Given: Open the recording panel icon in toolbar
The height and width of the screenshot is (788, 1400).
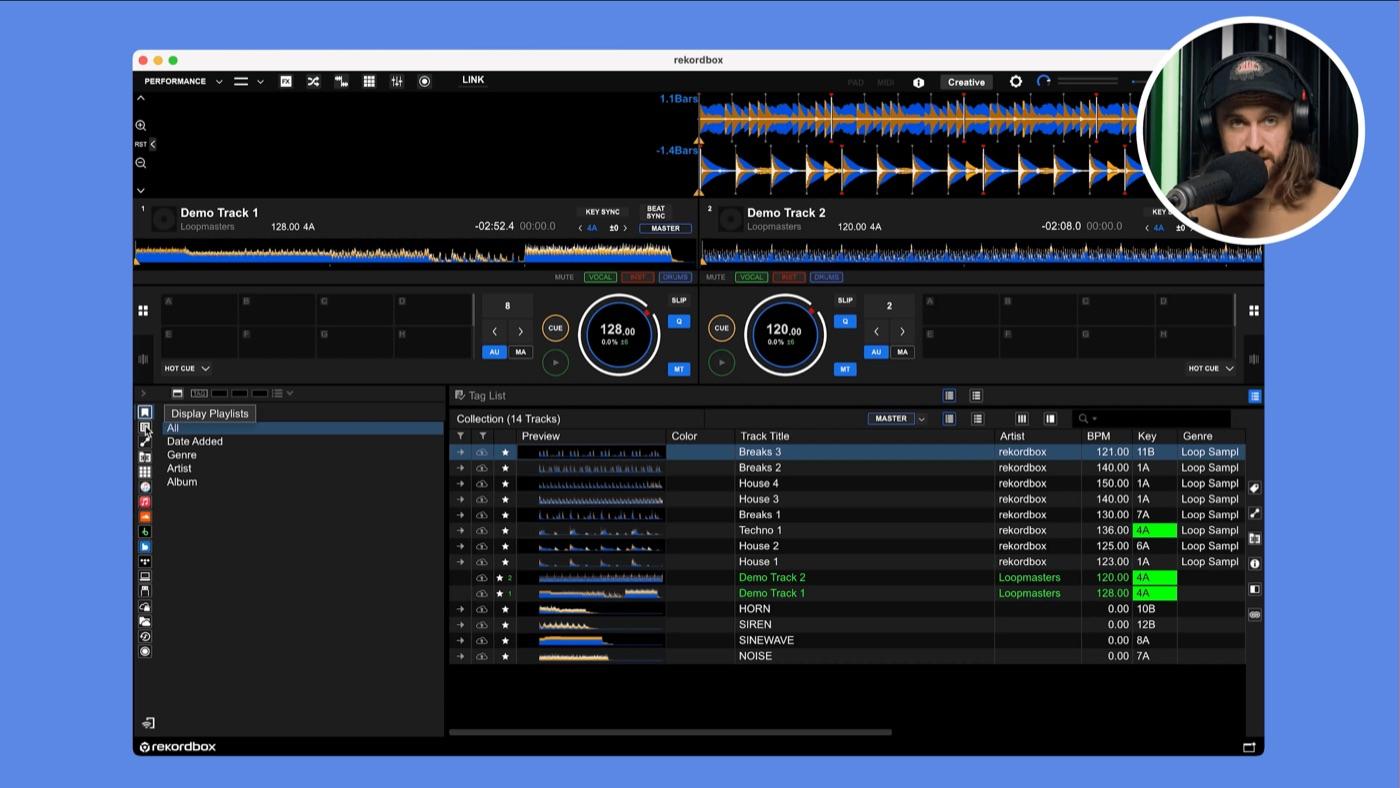Looking at the screenshot, I should click(424, 81).
